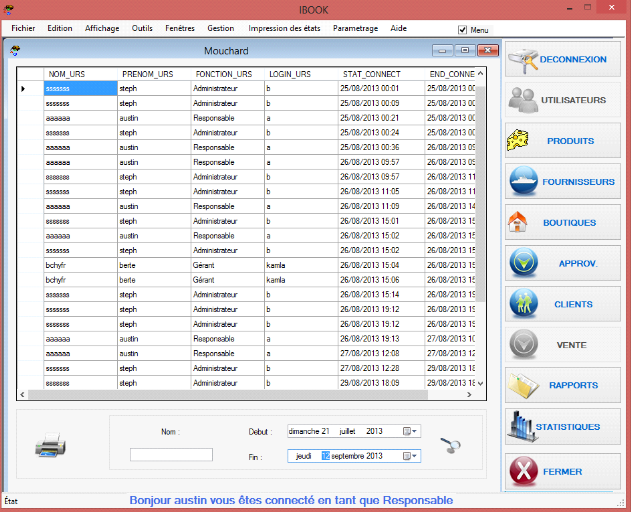Open the Produits cheese icon button

point(563,141)
